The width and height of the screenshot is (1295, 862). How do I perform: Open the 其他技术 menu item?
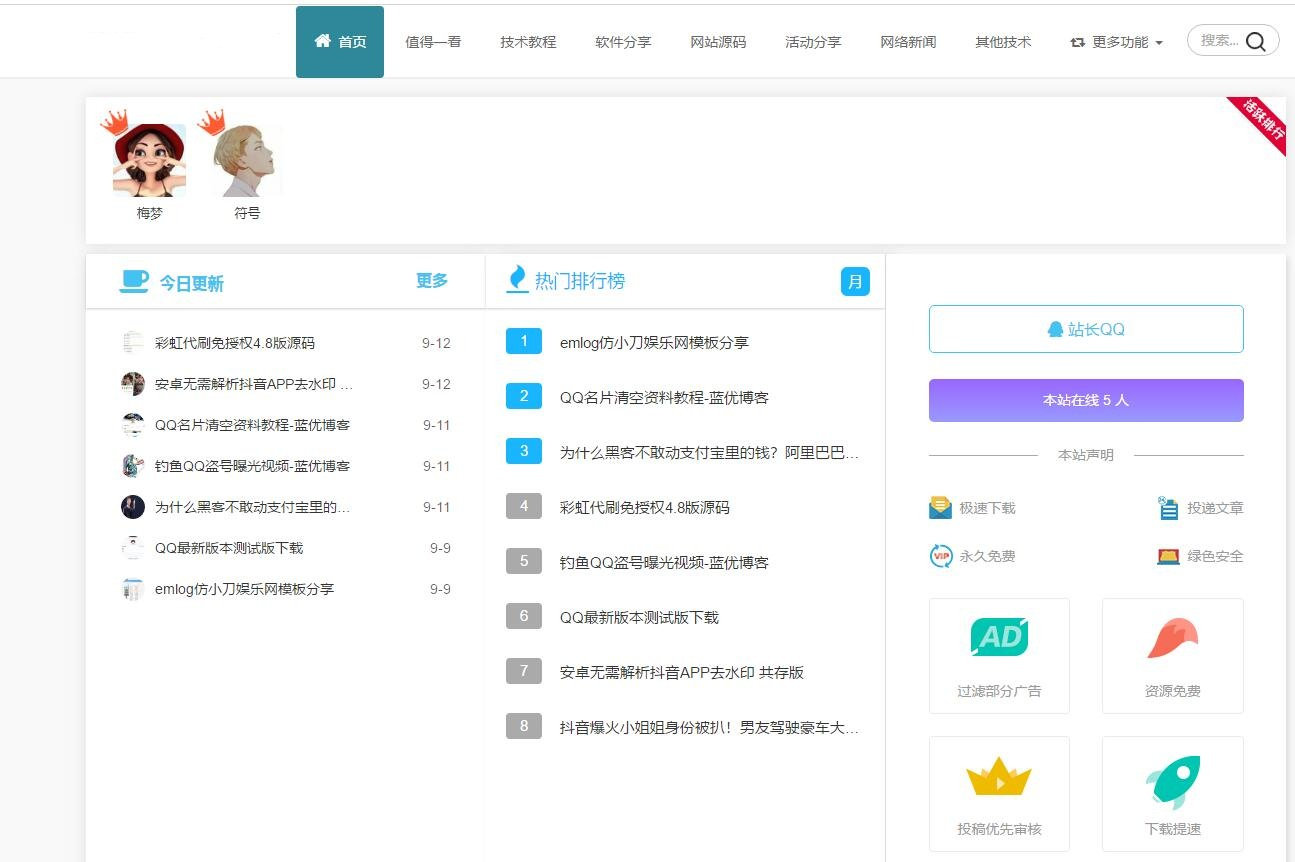pyautogui.click(x=1003, y=42)
